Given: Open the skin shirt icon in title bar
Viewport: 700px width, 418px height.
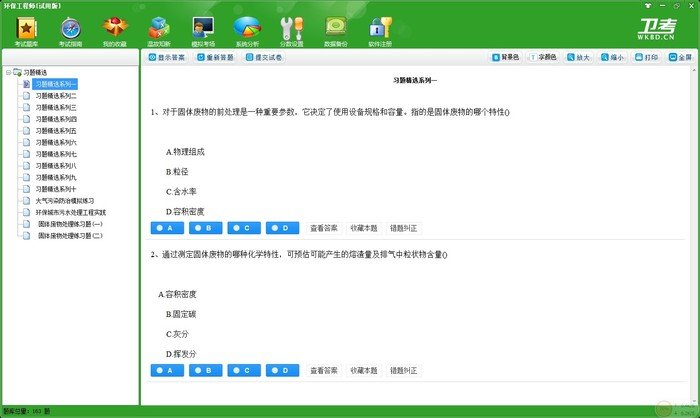Looking at the screenshot, I should tap(648, 6).
